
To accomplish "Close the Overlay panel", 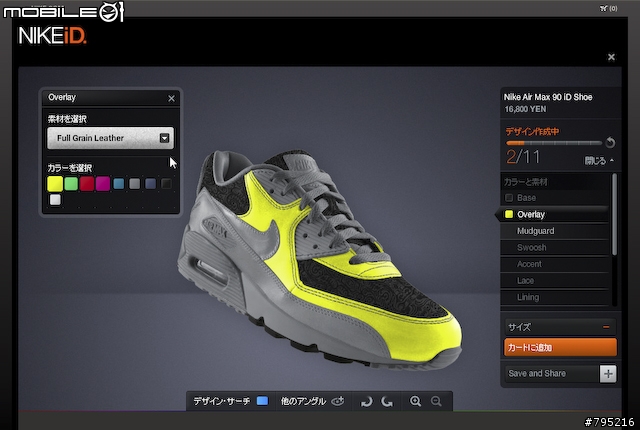I will click(x=171, y=98).
